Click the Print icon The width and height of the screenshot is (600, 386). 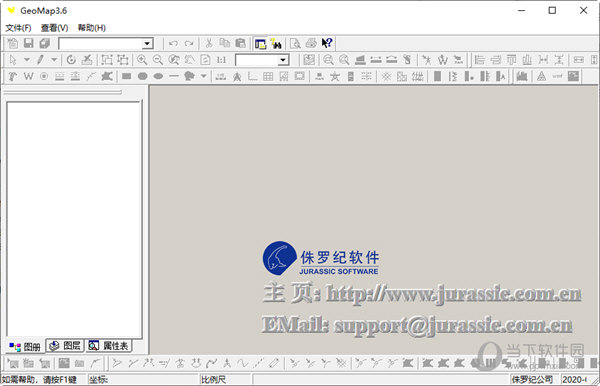[311, 44]
